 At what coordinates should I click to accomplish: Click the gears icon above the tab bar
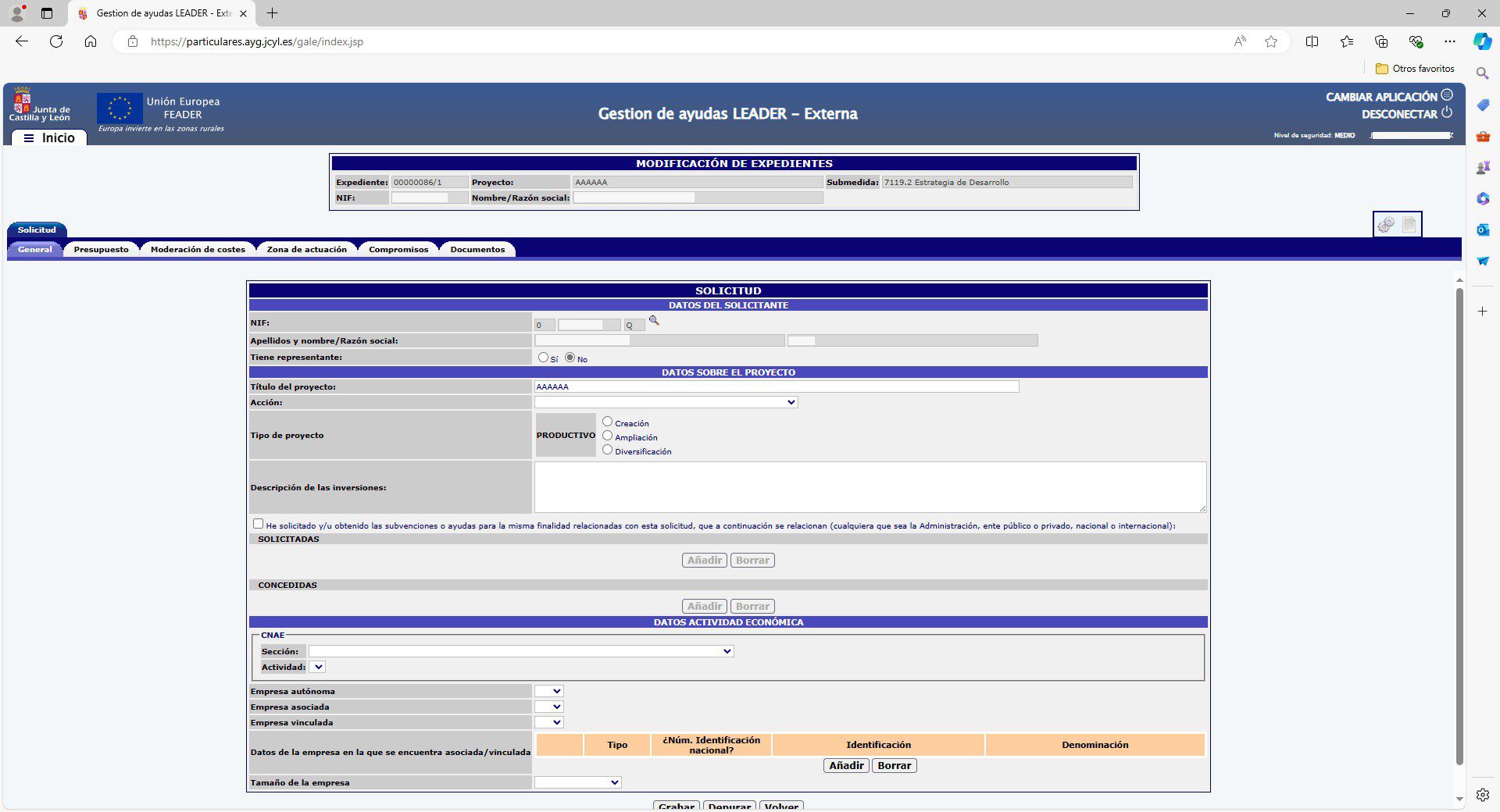[1386, 225]
